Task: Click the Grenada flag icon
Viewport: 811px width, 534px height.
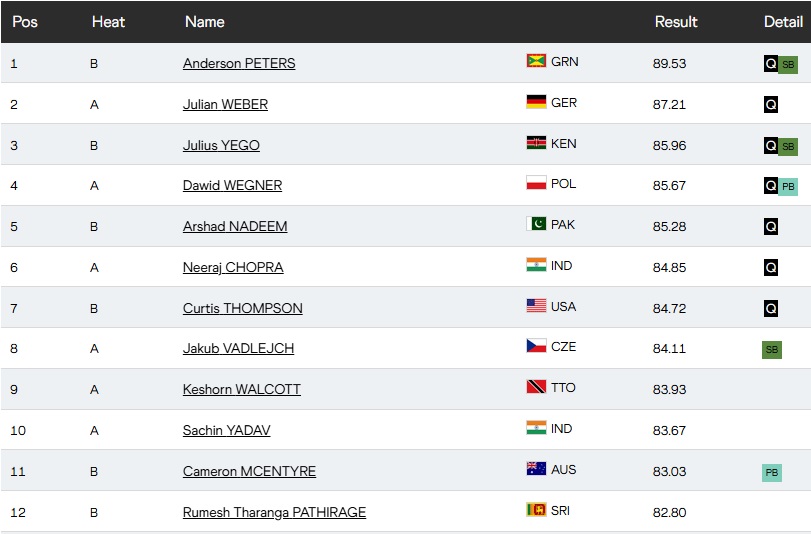Action: pos(536,61)
